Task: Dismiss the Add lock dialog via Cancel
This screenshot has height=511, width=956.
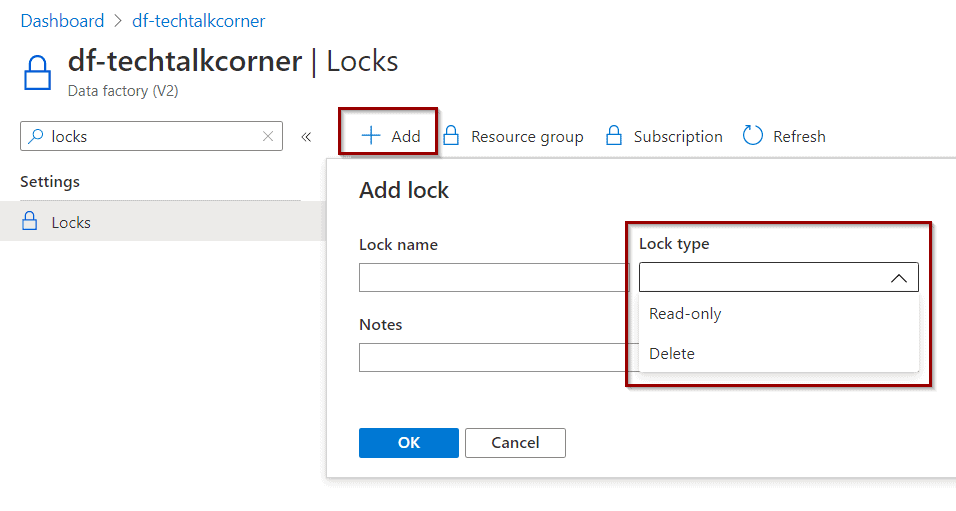Action: click(515, 443)
